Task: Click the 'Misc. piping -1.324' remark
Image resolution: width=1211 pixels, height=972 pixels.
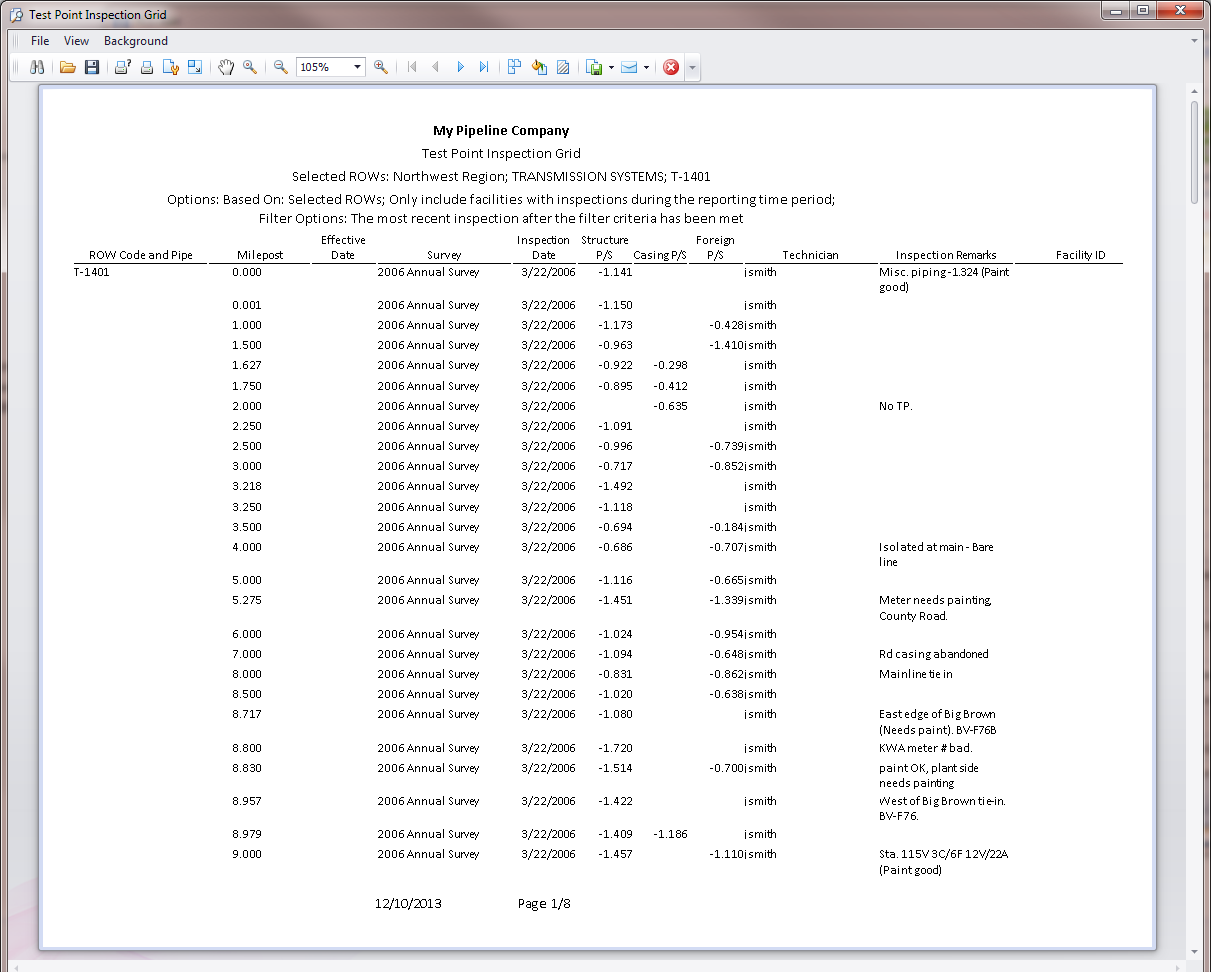Action: coord(944,279)
